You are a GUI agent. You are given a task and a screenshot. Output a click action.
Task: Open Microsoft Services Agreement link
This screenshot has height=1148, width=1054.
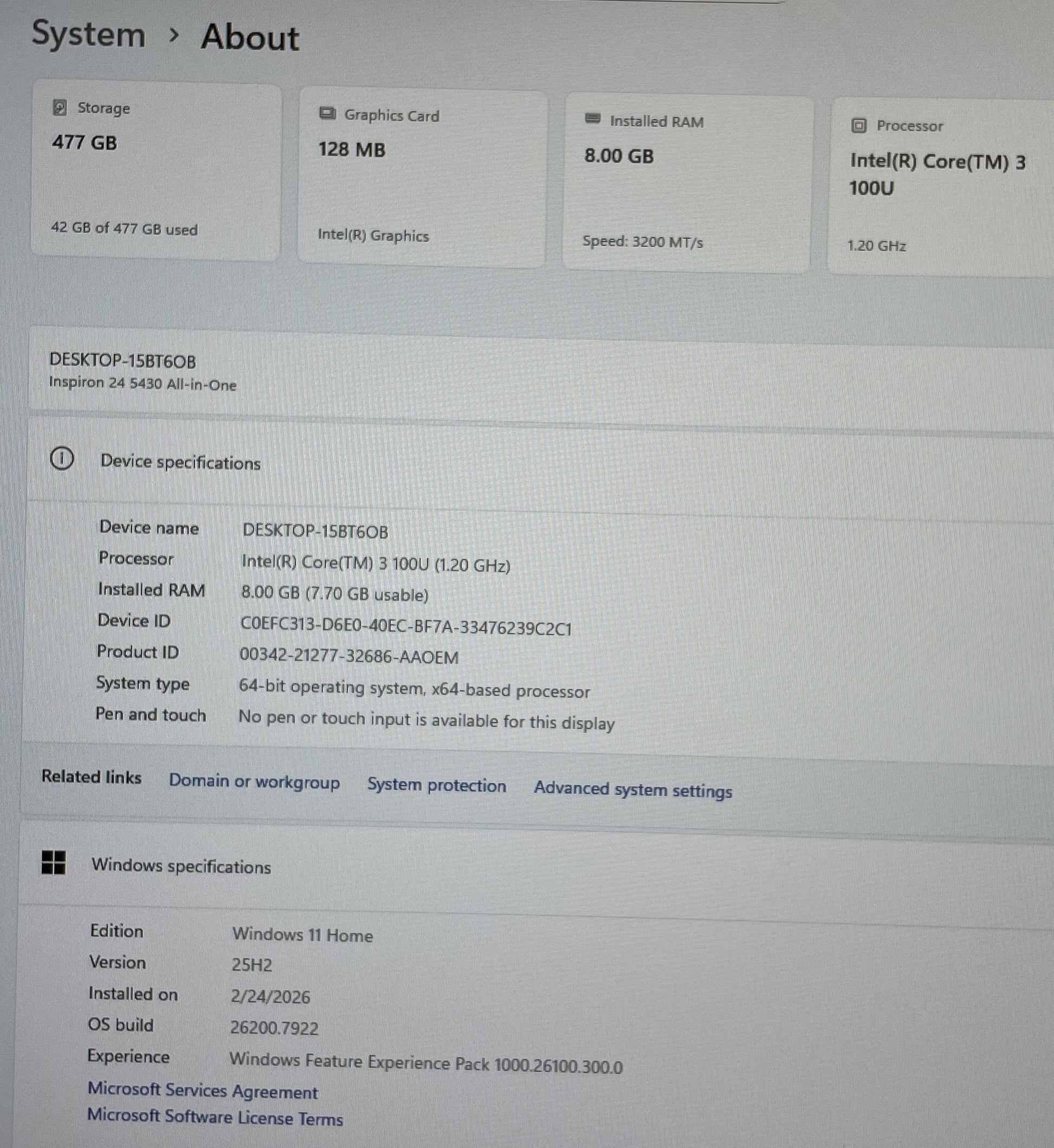coord(203,1091)
